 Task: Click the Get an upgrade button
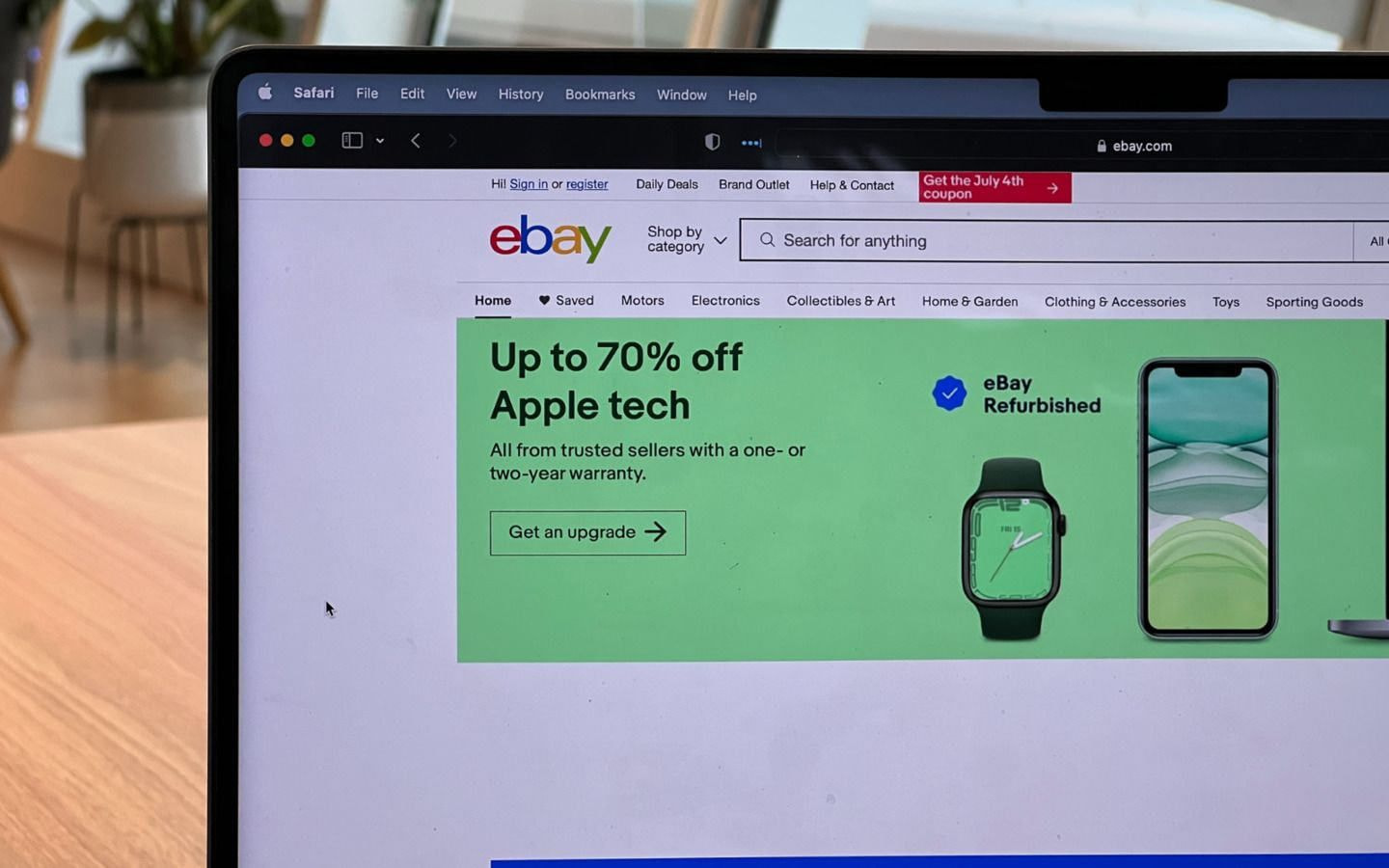coord(587,532)
